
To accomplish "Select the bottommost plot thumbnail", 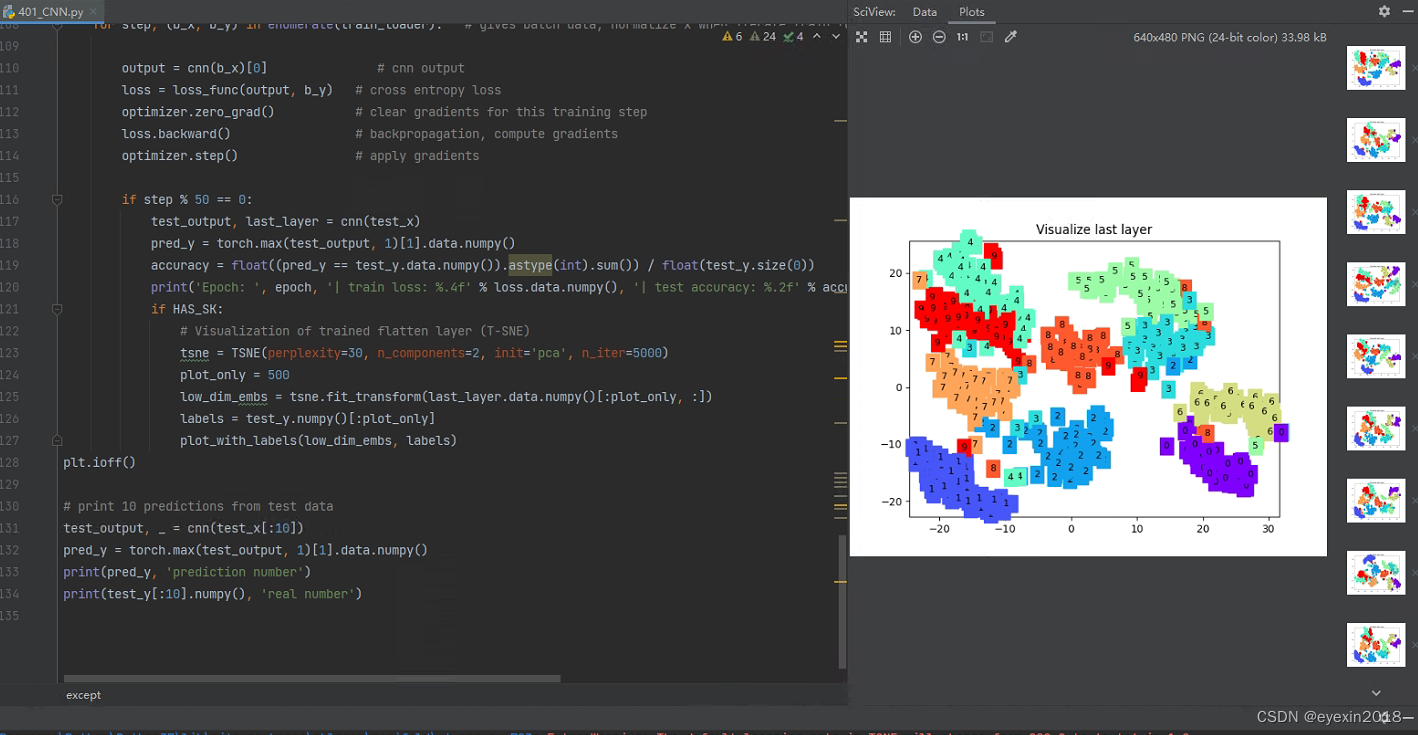I will click(1376, 645).
